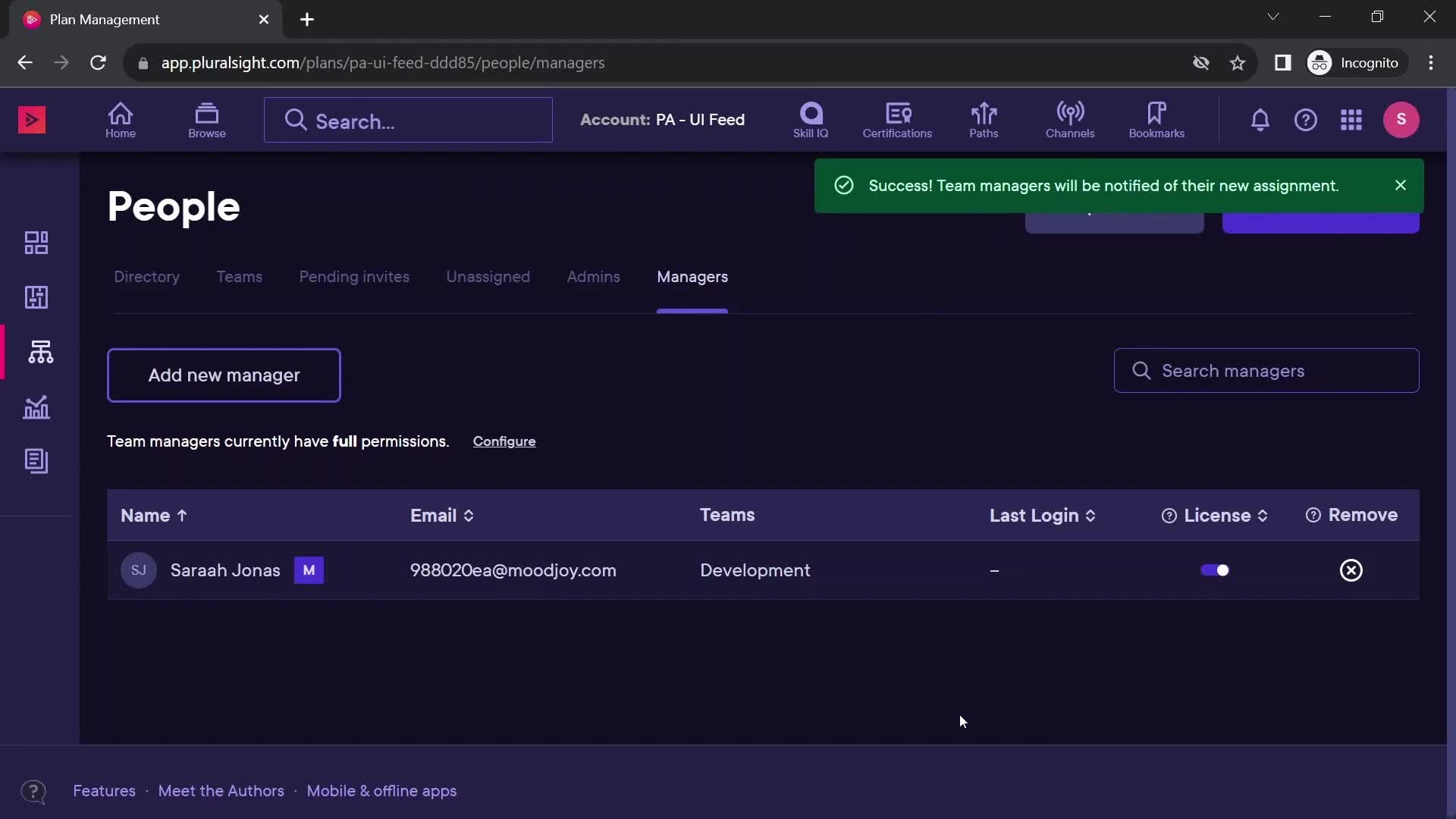Screen dimensions: 1456x819
Task: Switch to the Teams tab
Action: point(239,276)
